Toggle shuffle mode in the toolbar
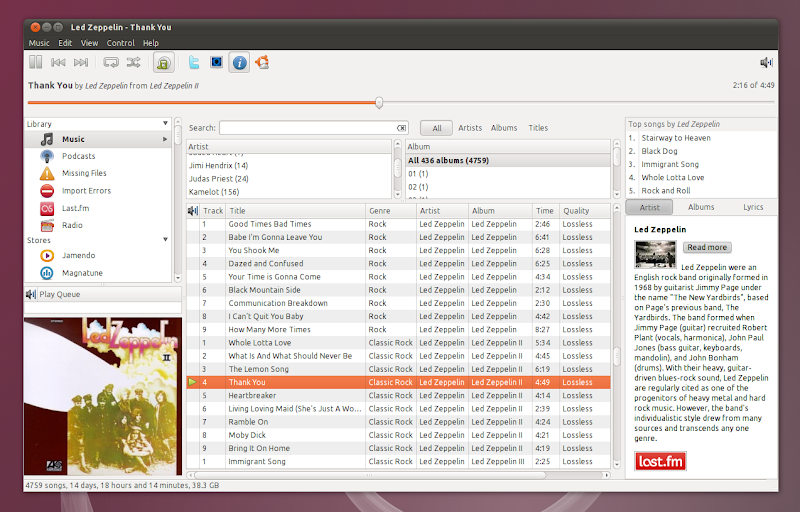Screen dimensions: 800x512 click(x=133, y=63)
